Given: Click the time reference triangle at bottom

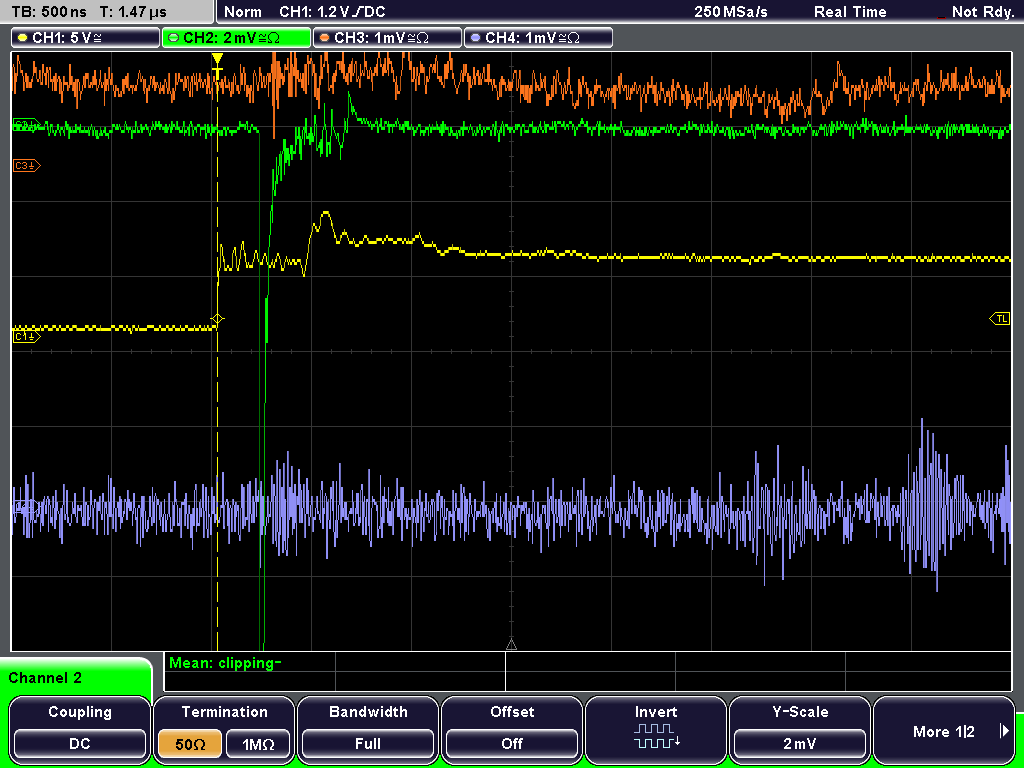Looking at the screenshot, I should [511, 645].
